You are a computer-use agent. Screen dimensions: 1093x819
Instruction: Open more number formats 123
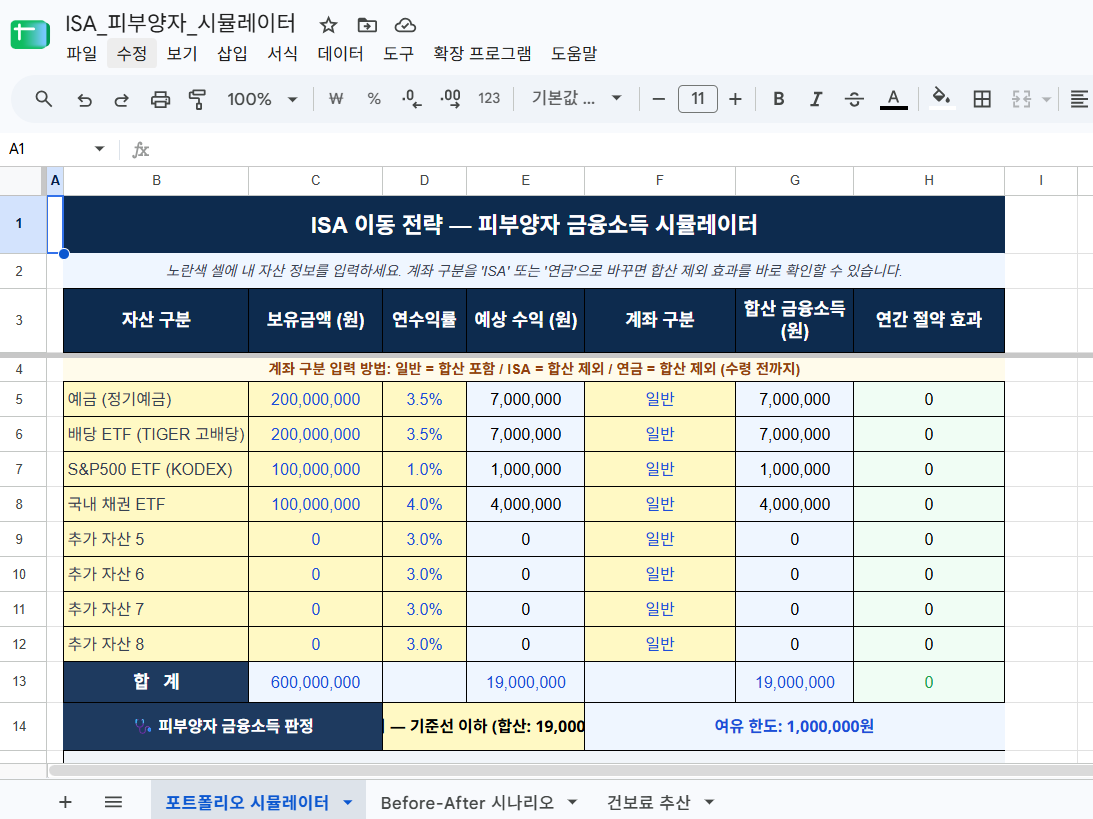[x=489, y=99]
